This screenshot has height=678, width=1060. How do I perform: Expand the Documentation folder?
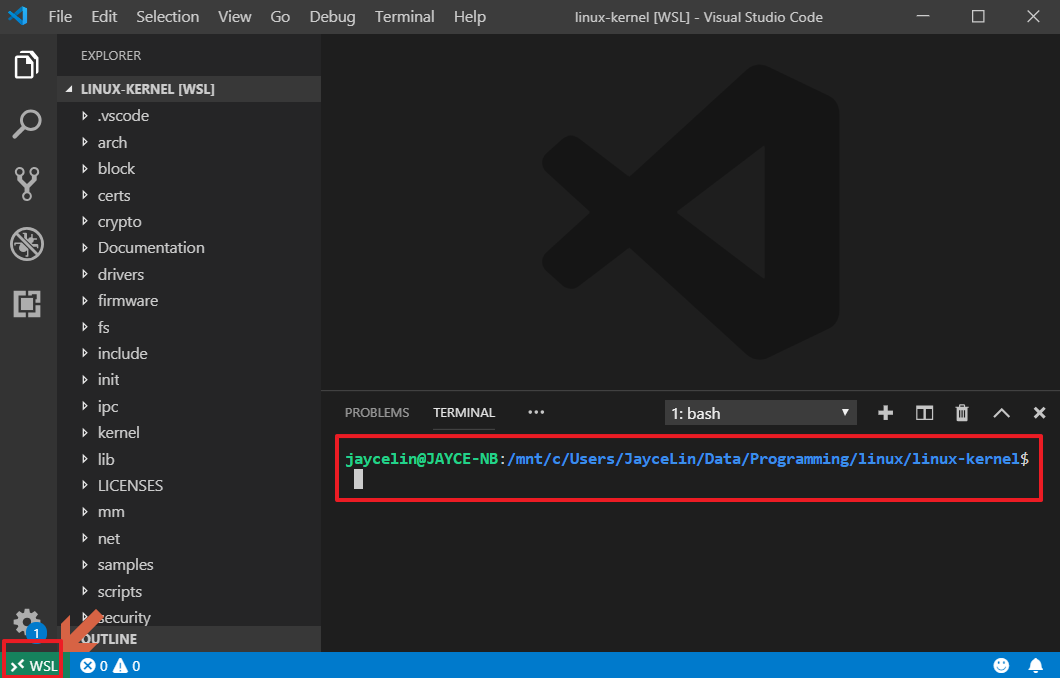[189, 247]
